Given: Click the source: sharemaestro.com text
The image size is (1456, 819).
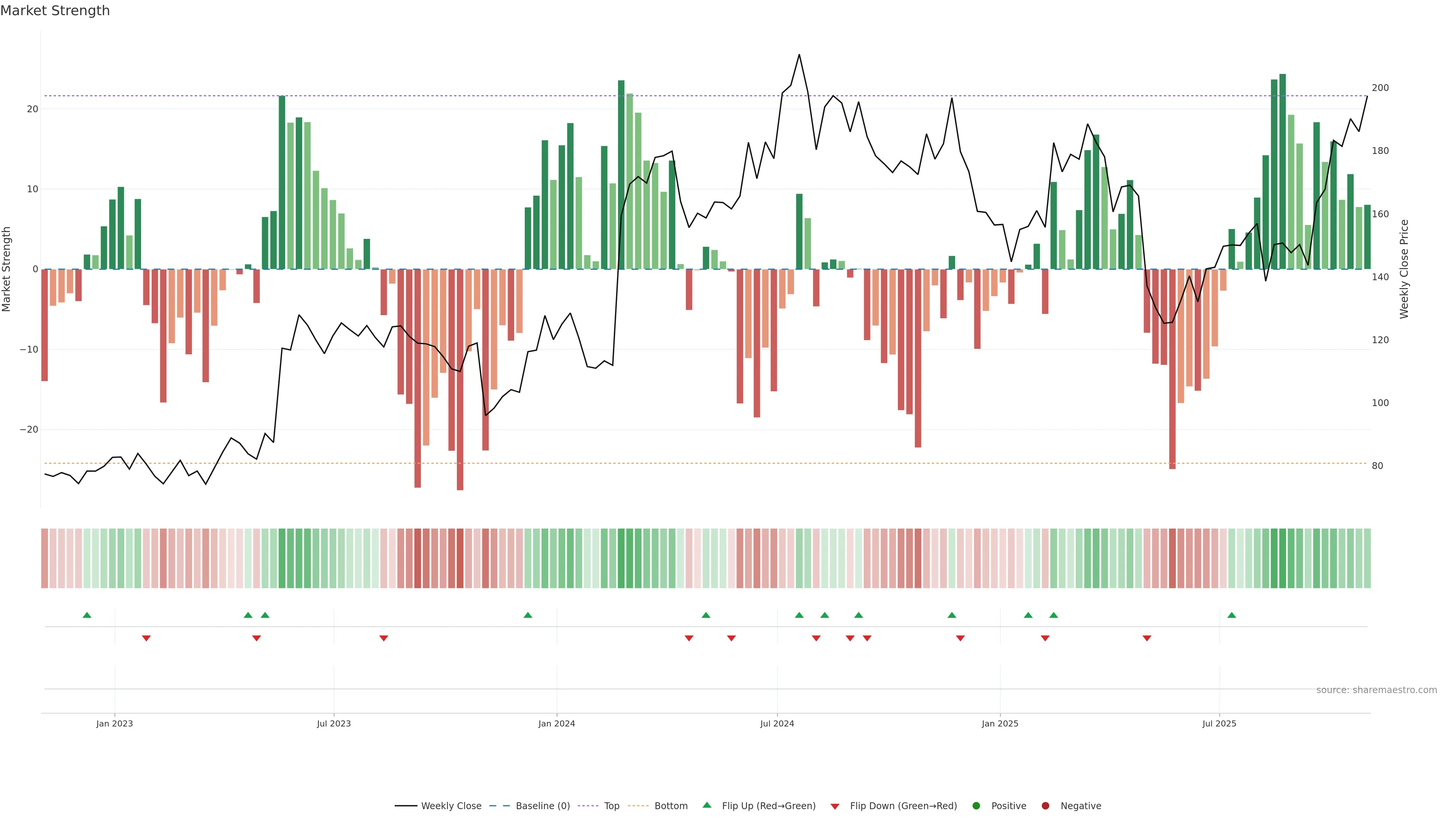Looking at the screenshot, I should pyautogui.click(x=1376, y=690).
